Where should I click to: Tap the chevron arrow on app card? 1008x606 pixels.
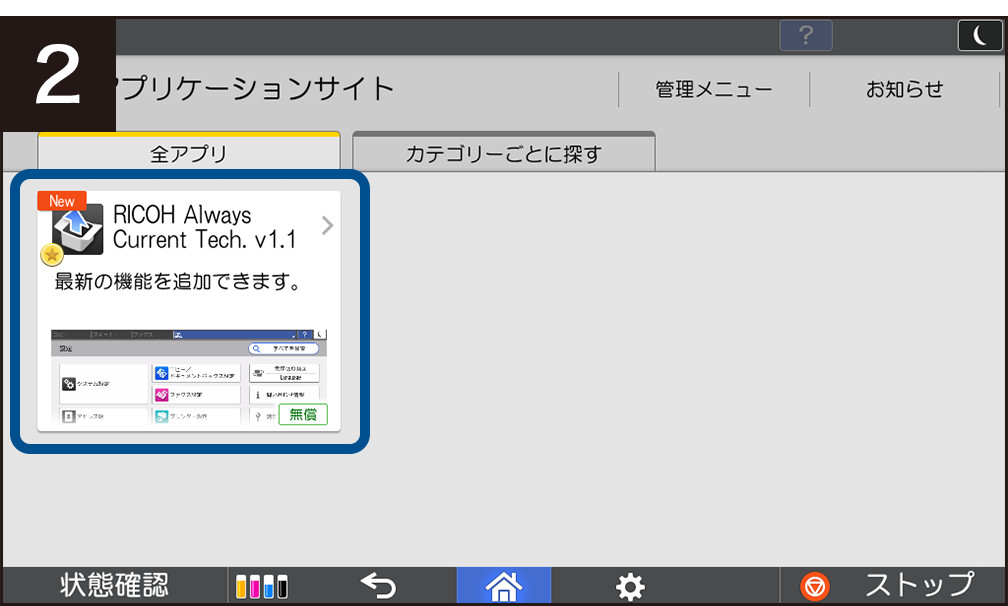(x=327, y=226)
